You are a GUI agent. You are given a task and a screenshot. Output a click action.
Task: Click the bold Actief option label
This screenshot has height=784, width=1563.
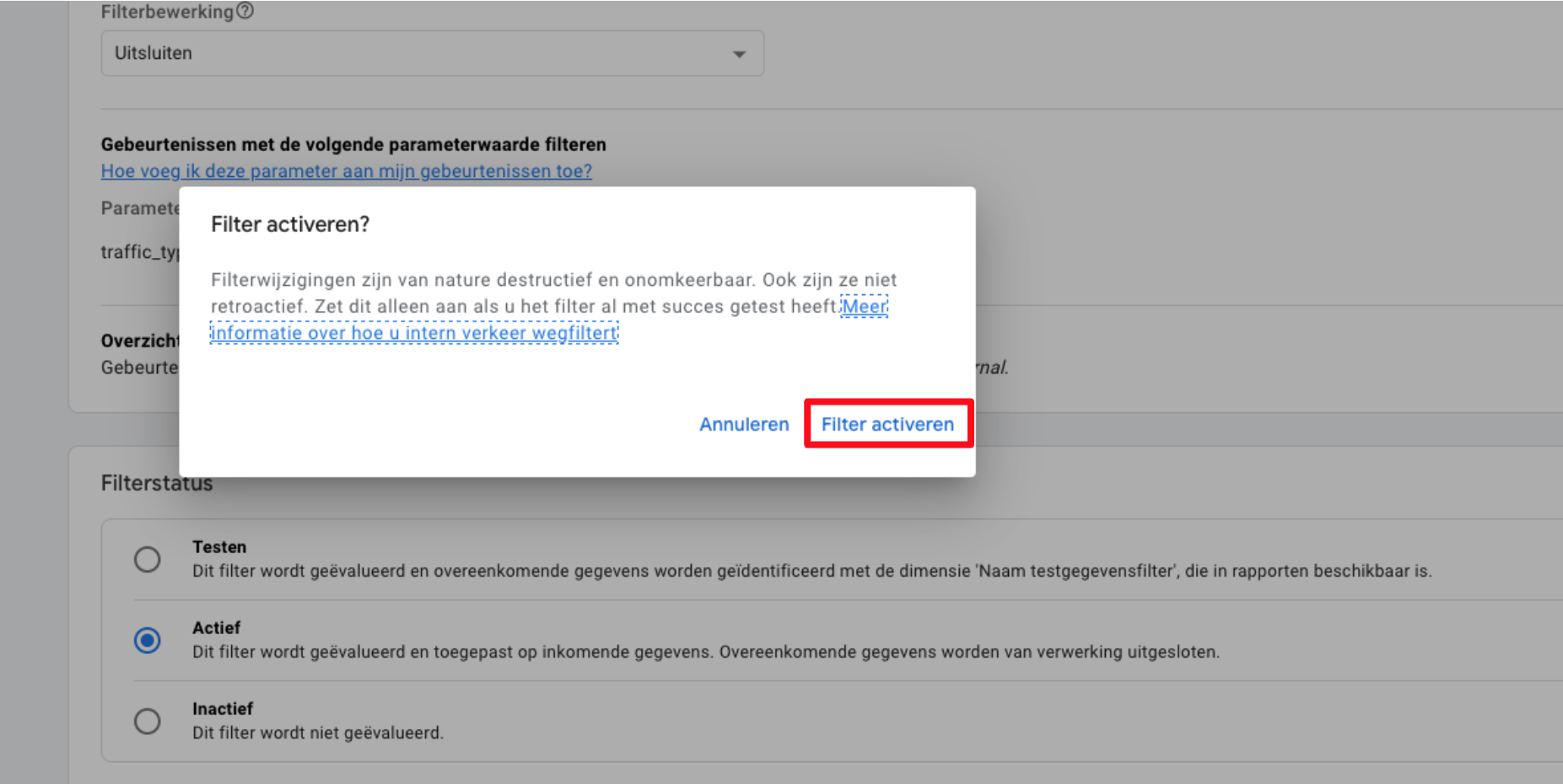[216, 628]
